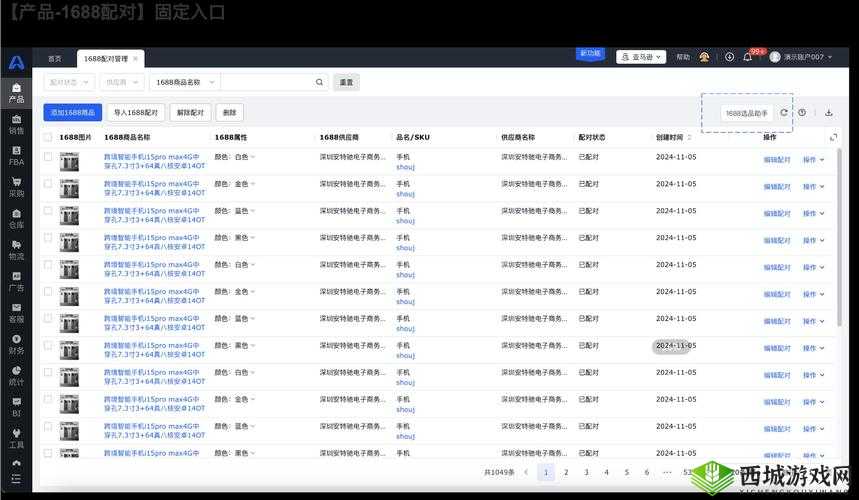The height and width of the screenshot is (500, 859).
Task: Select the 1688配对管理 tab
Action: point(106,59)
